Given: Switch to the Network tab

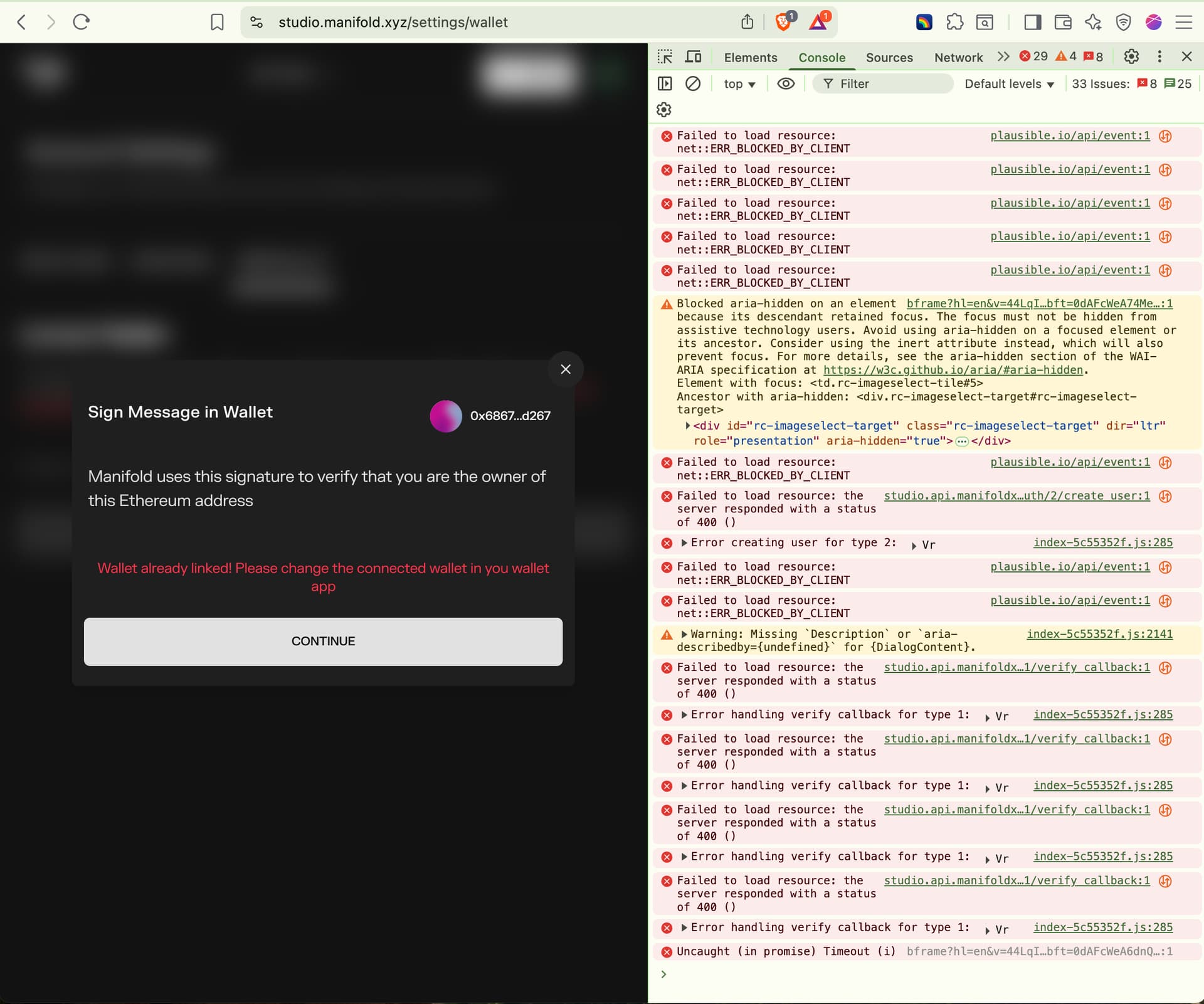Looking at the screenshot, I should coord(958,58).
